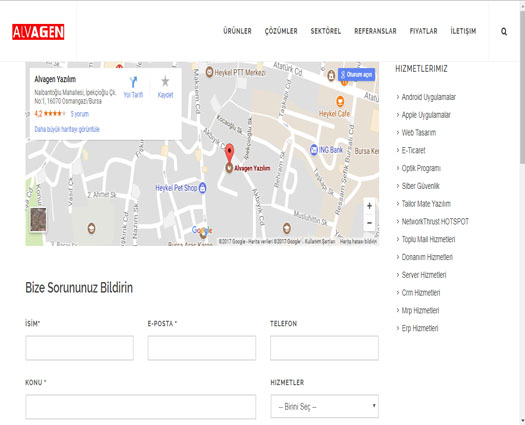Open Apple Uygulamalar service link
This screenshot has width=525, height=425.
[x=426, y=115]
